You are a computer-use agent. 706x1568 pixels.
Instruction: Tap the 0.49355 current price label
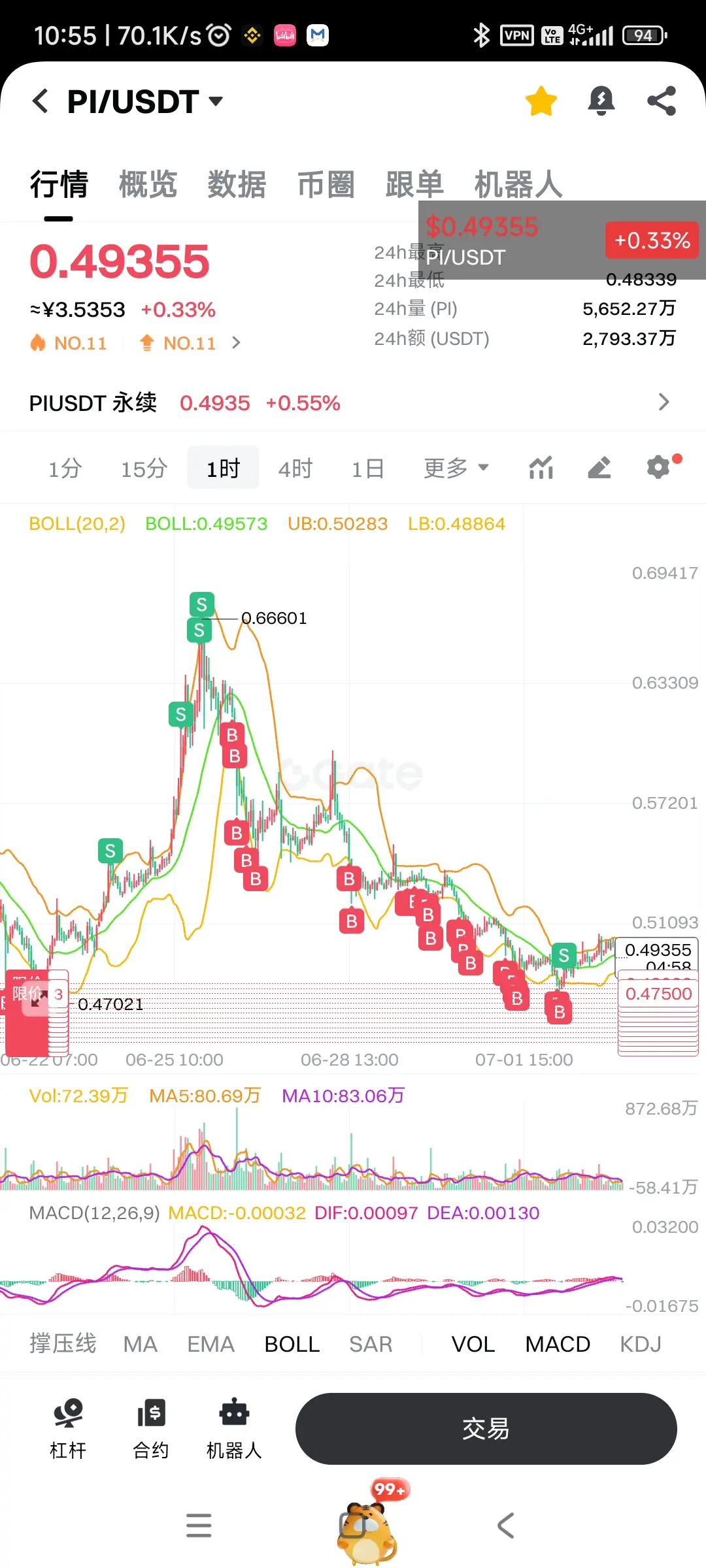658,950
